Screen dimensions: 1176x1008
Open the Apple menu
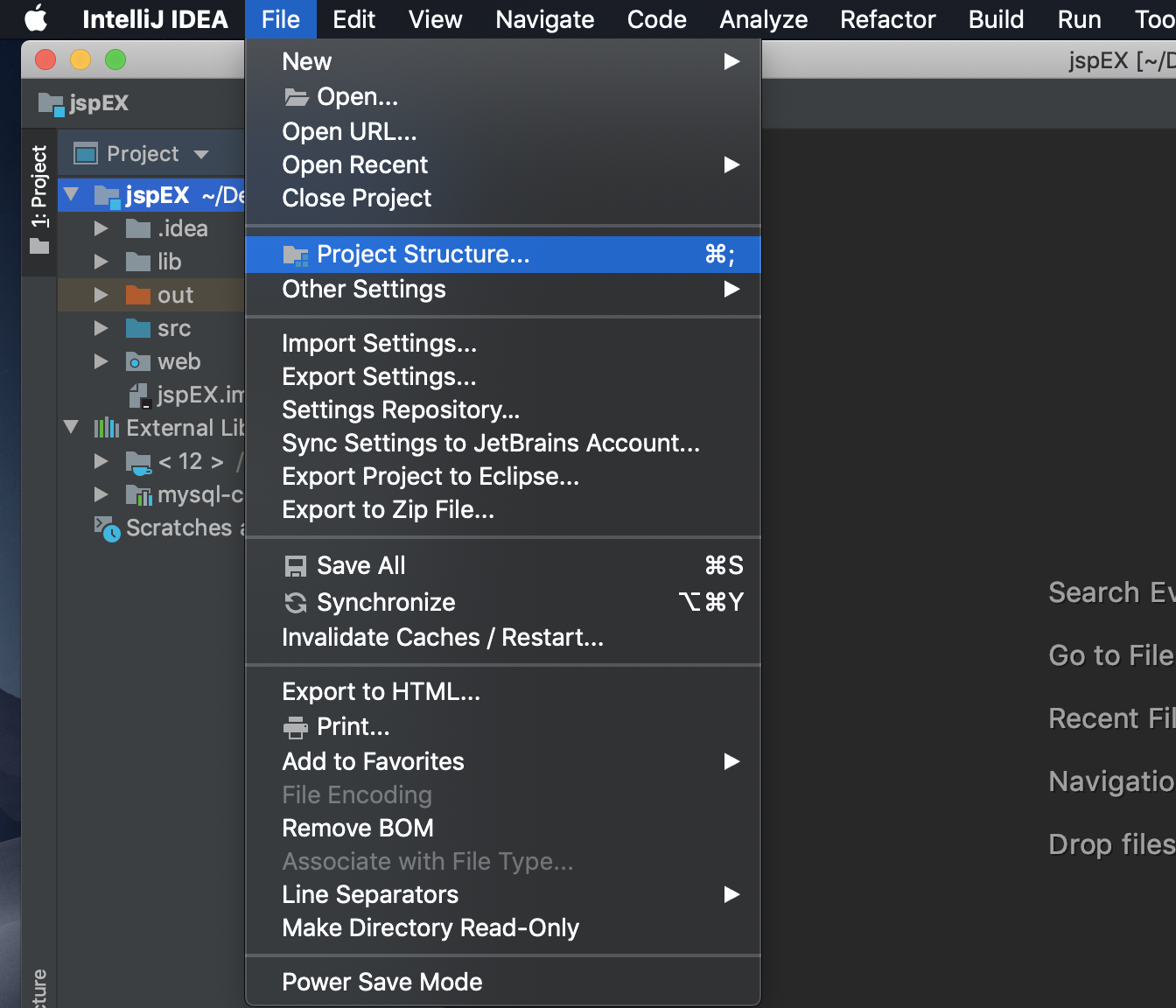coord(36,18)
